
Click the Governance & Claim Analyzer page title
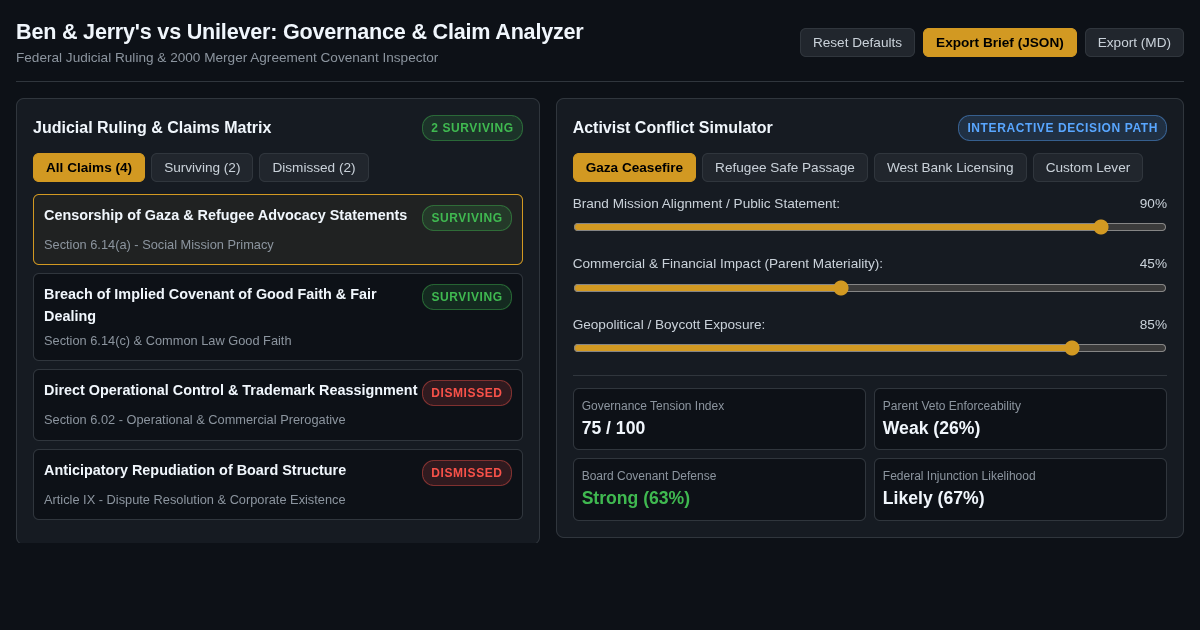300,32
